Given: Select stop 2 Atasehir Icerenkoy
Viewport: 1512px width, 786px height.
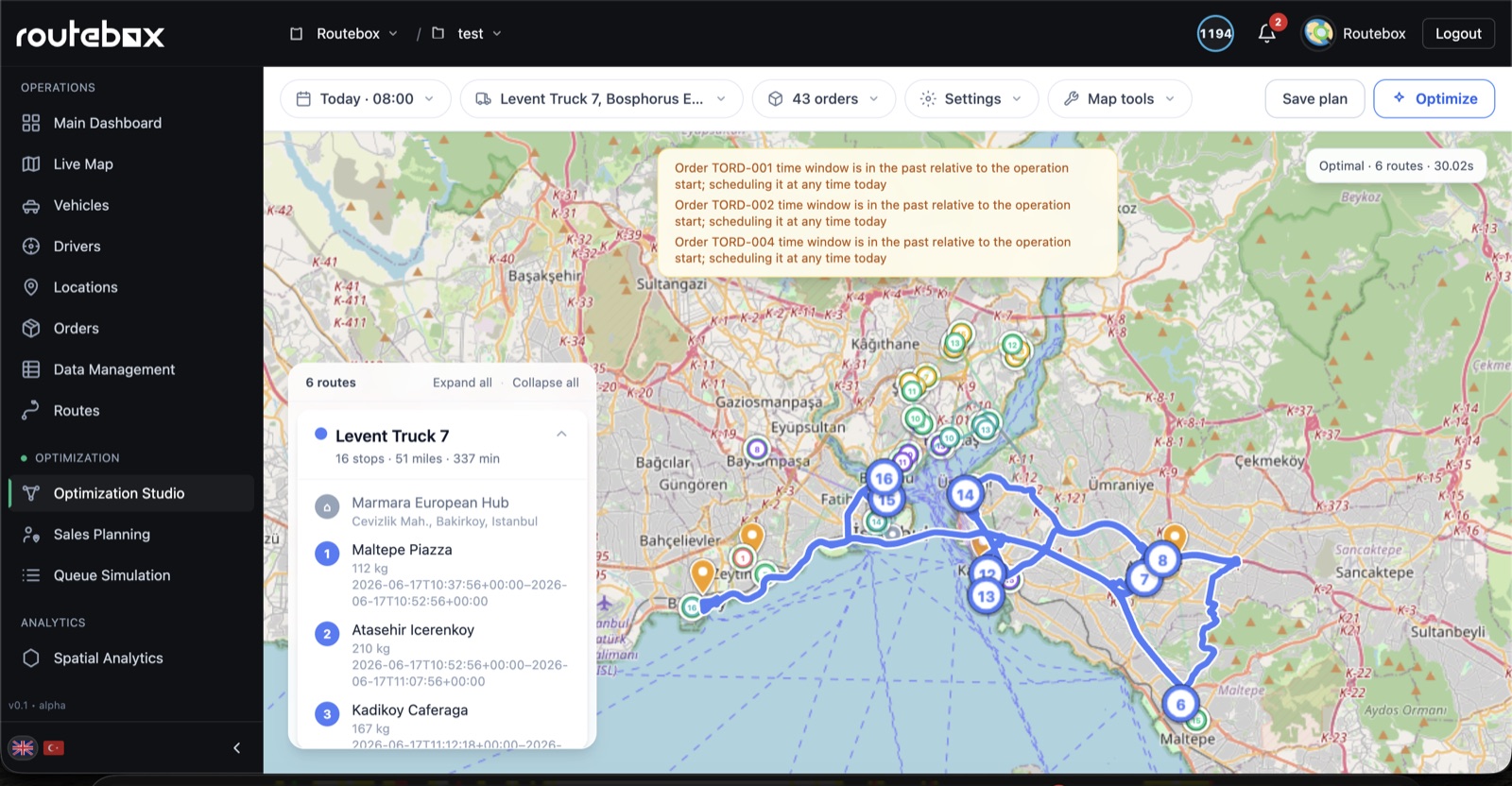Looking at the screenshot, I should [442, 655].
